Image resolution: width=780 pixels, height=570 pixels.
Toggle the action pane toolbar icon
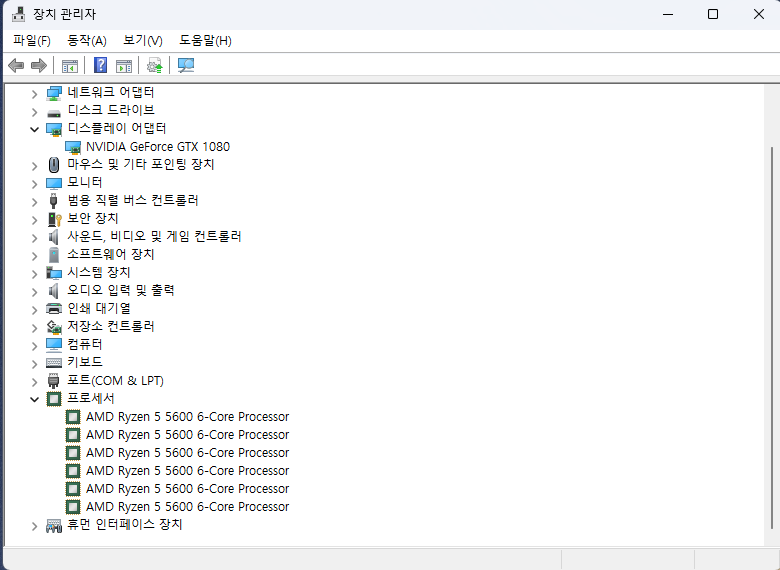[x=124, y=66]
